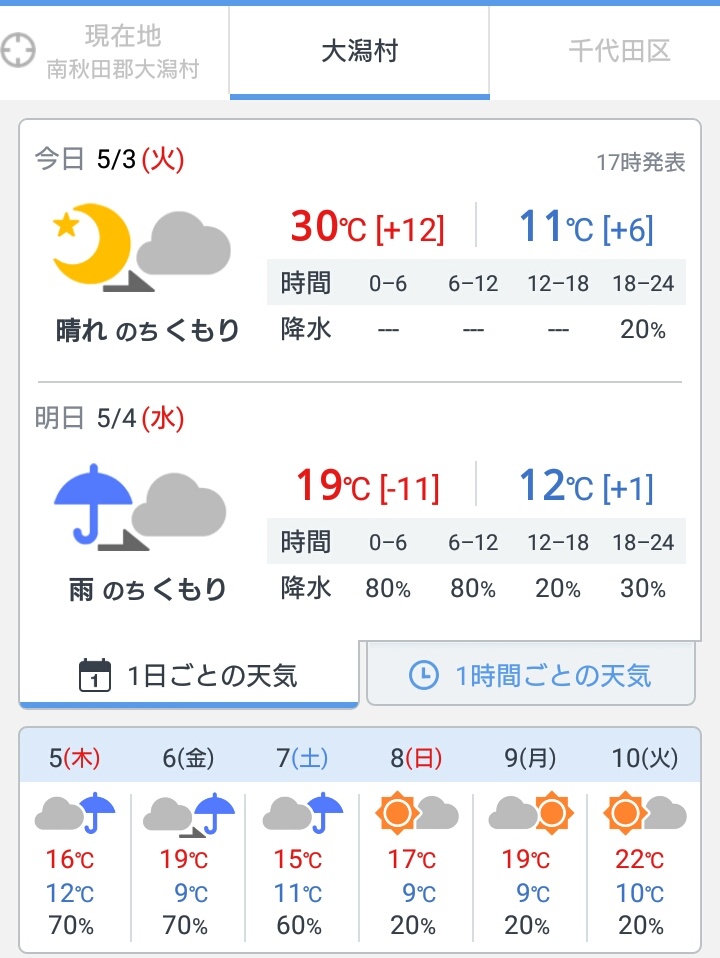Click the clock icon beside 1時間ごとの天気
Viewport: 720px width, 958px height.
[424, 675]
